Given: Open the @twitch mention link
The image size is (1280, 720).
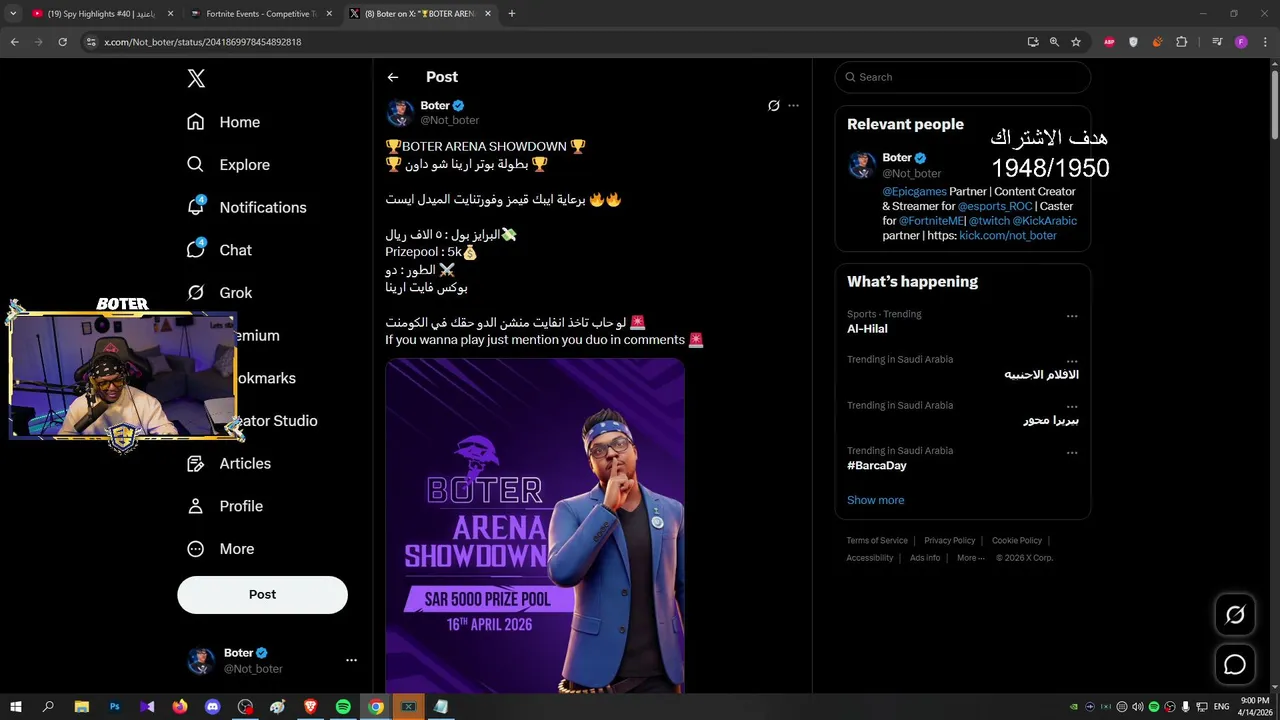Looking at the screenshot, I should click(989, 221).
